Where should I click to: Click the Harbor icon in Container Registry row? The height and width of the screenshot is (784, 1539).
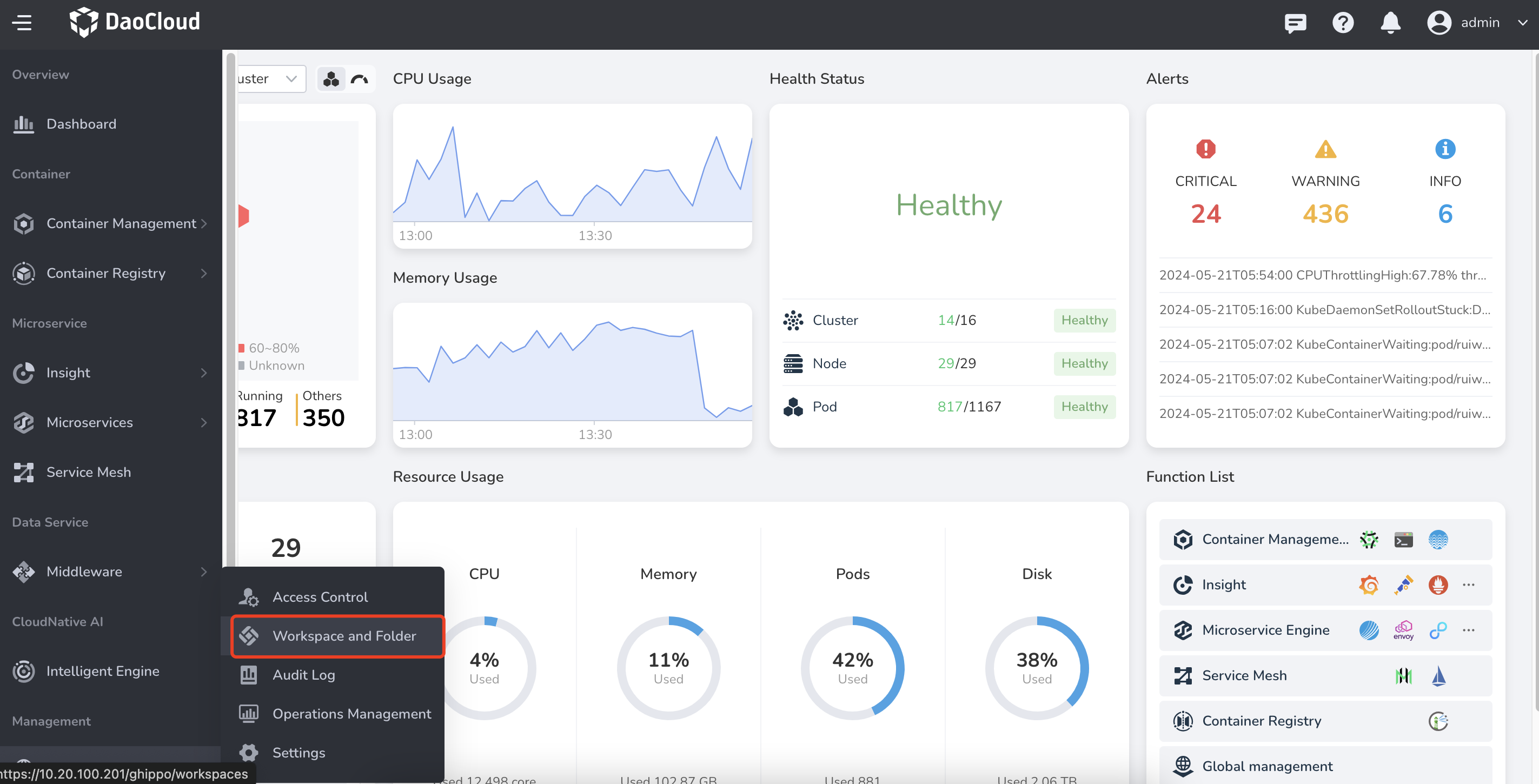[1437, 721]
